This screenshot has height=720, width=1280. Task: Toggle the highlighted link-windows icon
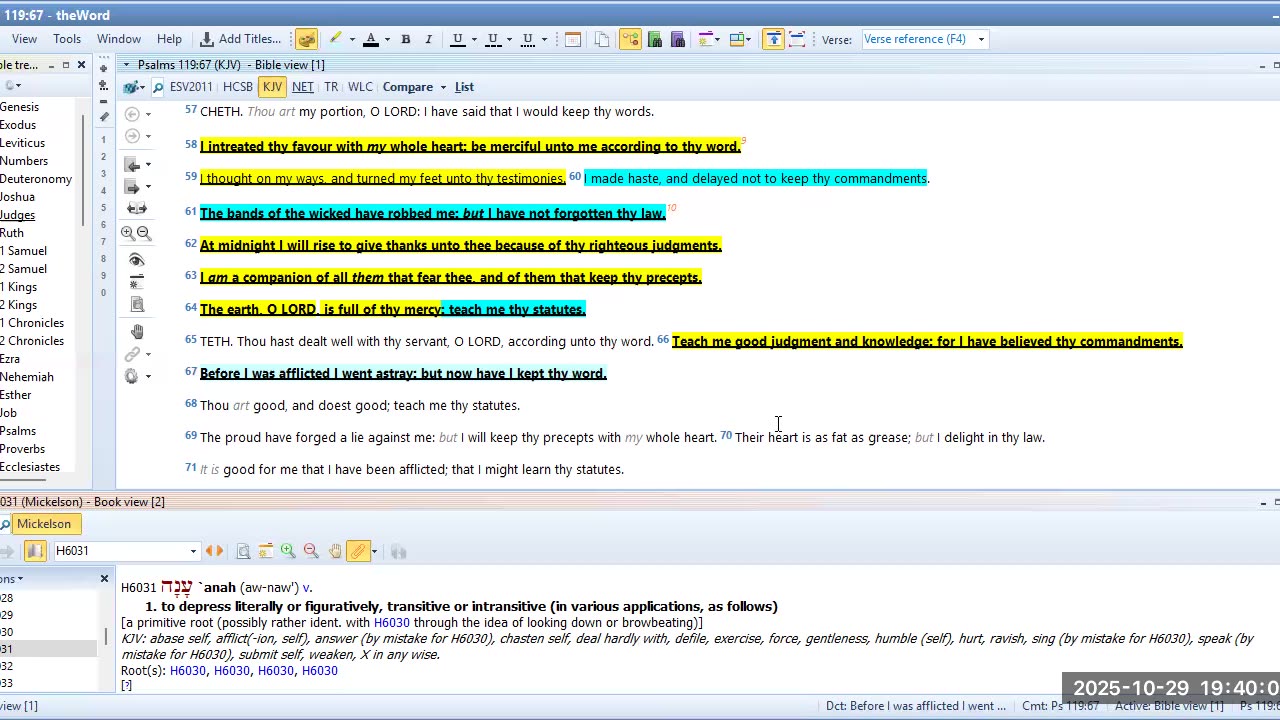click(x=630, y=39)
